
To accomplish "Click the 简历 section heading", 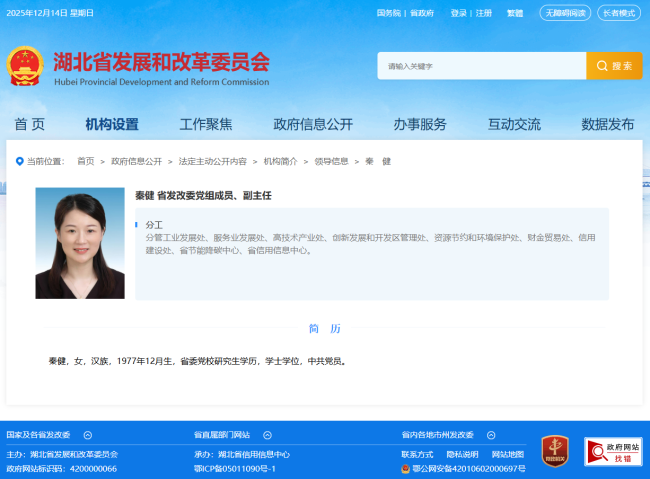I will click(325, 328).
